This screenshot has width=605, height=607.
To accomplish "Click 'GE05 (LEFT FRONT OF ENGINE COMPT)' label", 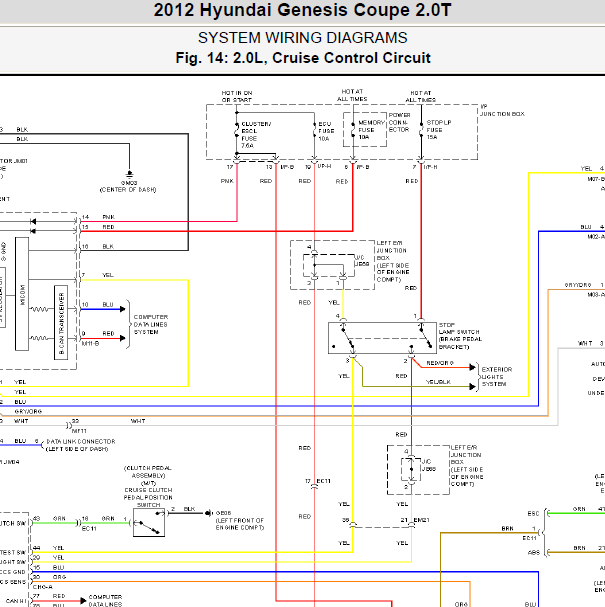I will (x=240, y=520).
